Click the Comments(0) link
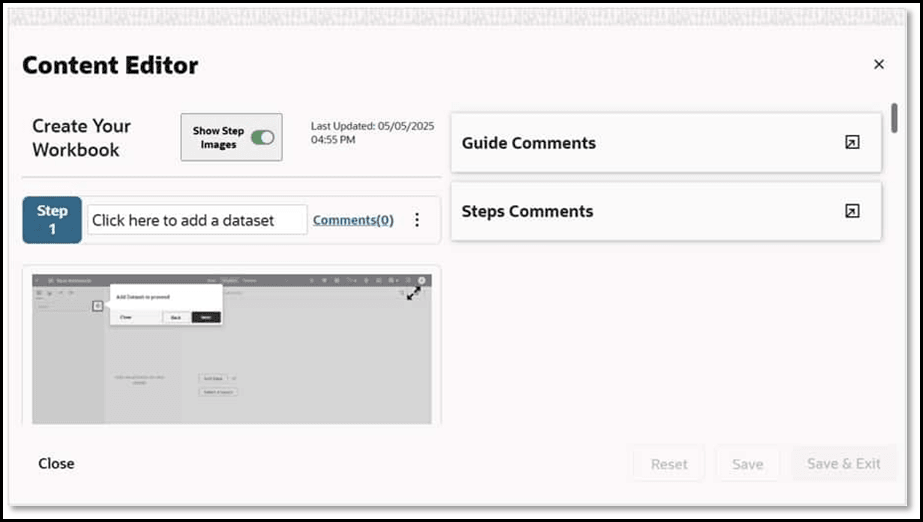 point(353,220)
